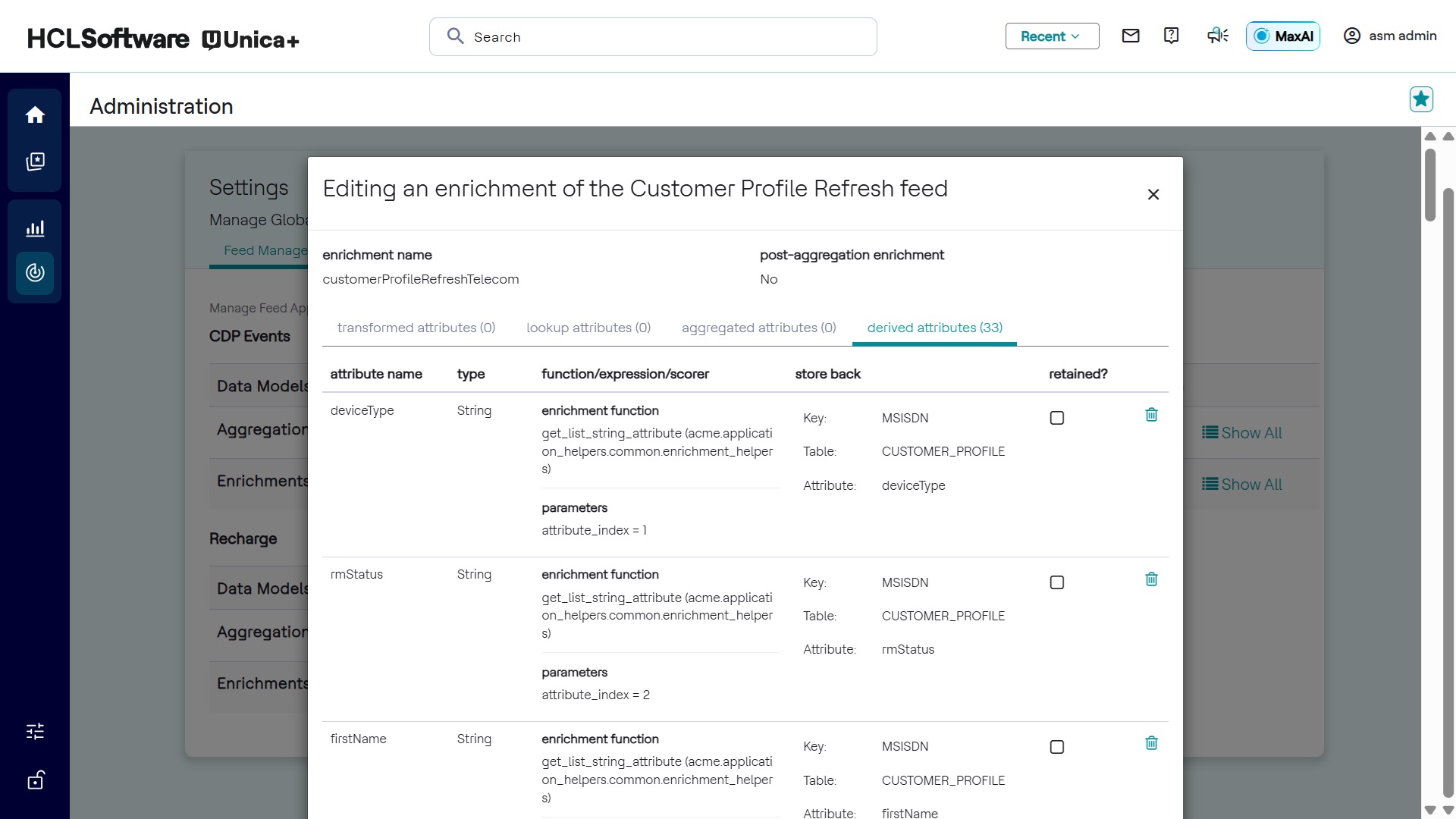Click the lock icon at sidebar bottom
Image resolution: width=1456 pixels, height=819 pixels.
(x=35, y=780)
